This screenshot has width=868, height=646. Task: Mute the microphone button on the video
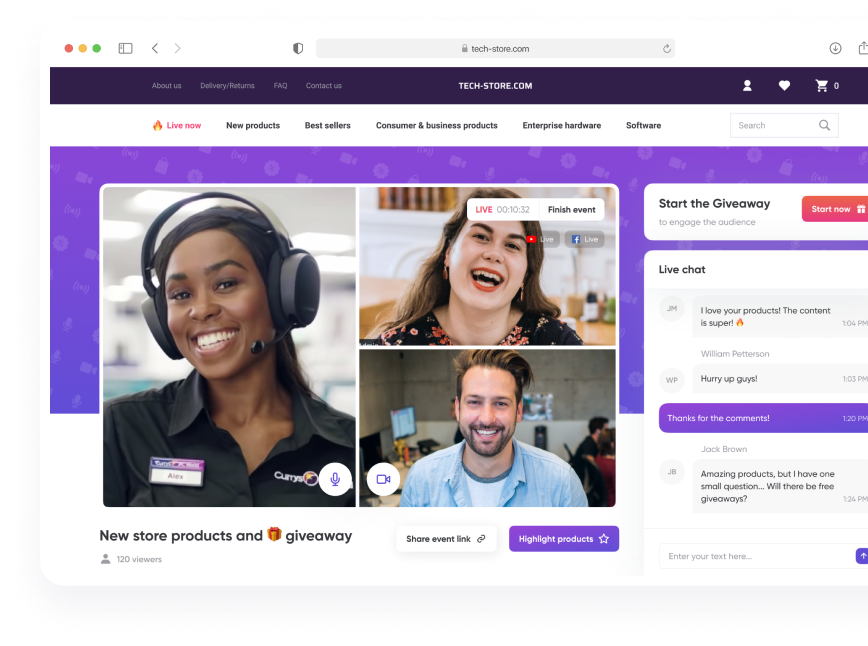coord(335,479)
